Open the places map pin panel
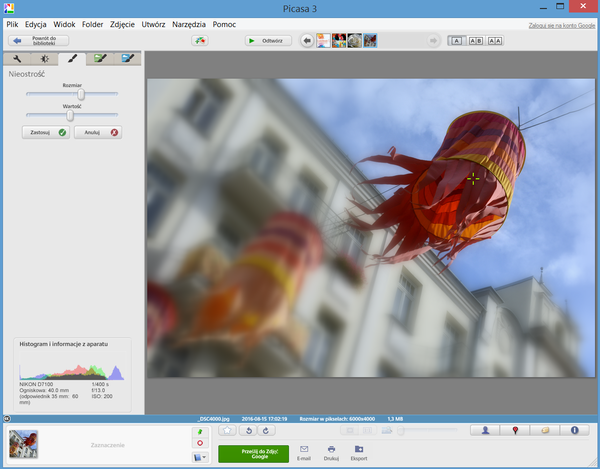The image size is (600, 469). click(515, 430)
